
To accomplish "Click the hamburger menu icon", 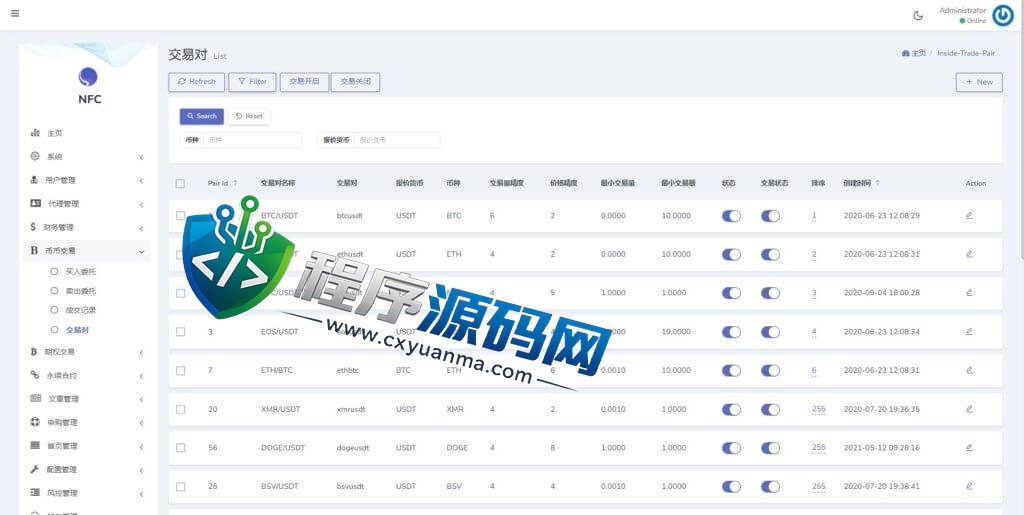I will pyautogui.click(x=15, y=13).
